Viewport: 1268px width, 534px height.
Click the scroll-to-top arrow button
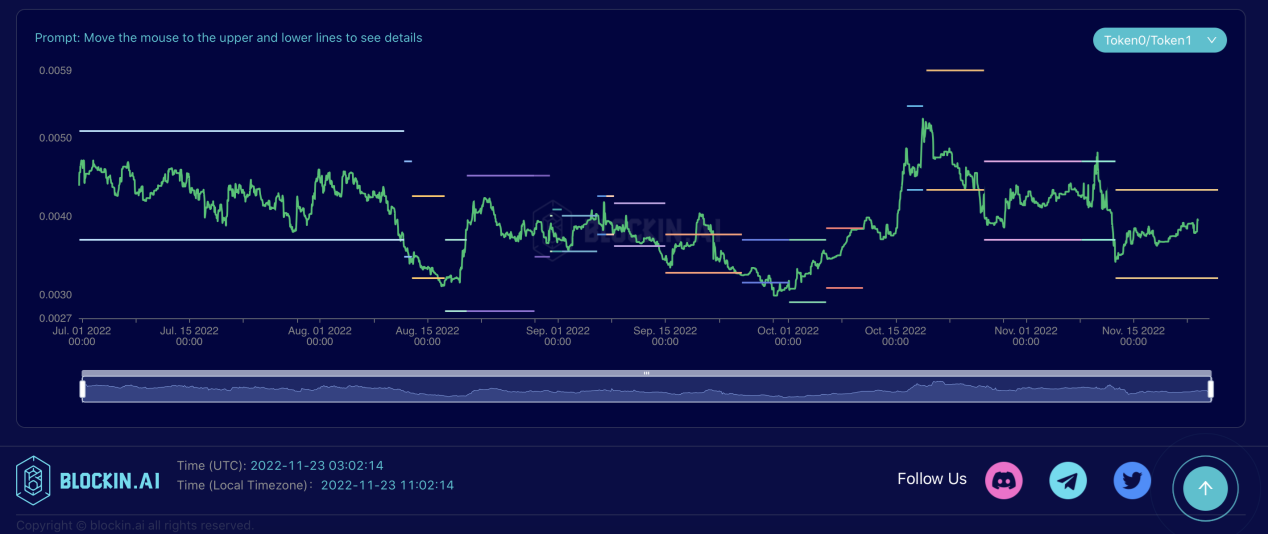pos(1205,488)
